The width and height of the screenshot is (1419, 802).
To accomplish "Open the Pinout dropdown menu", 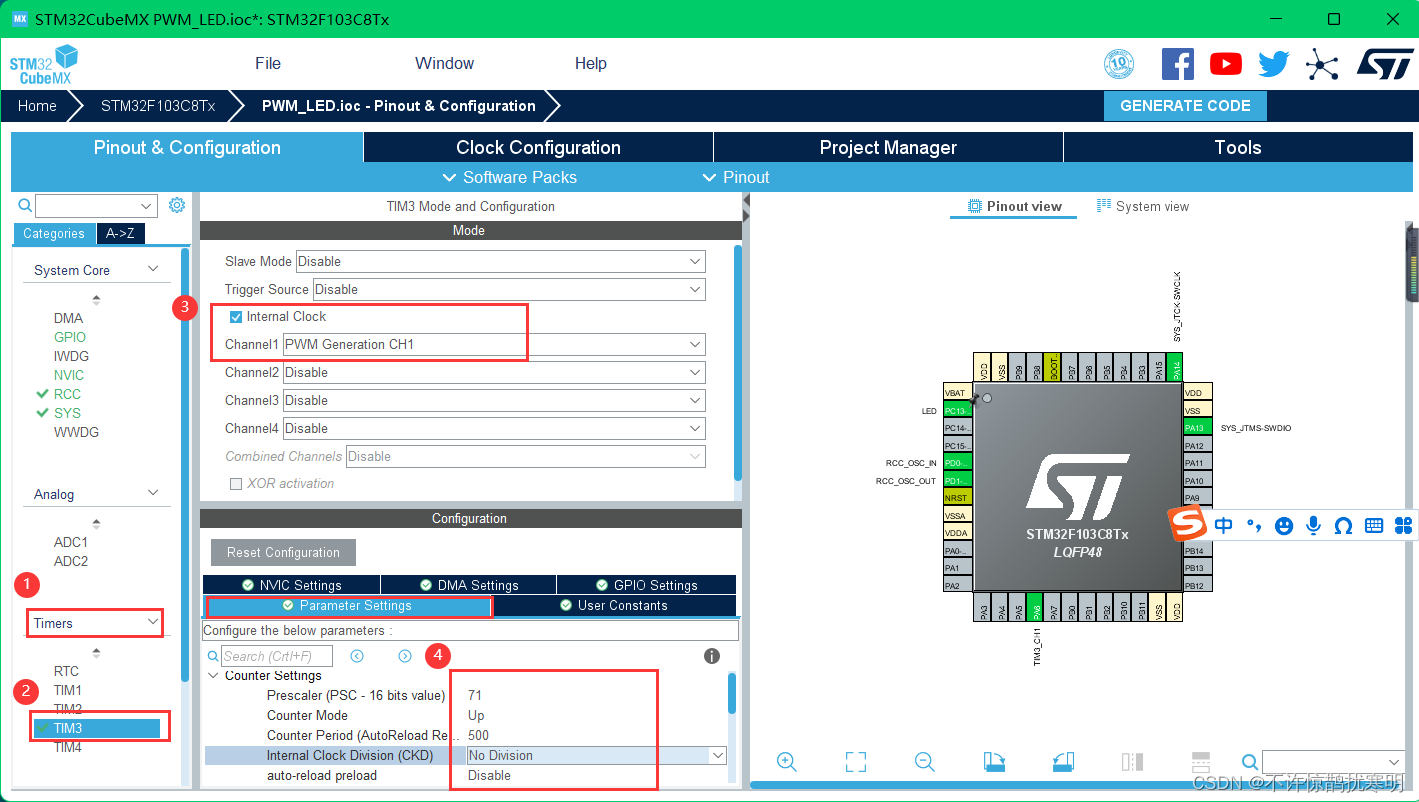I will click(736, 177).
